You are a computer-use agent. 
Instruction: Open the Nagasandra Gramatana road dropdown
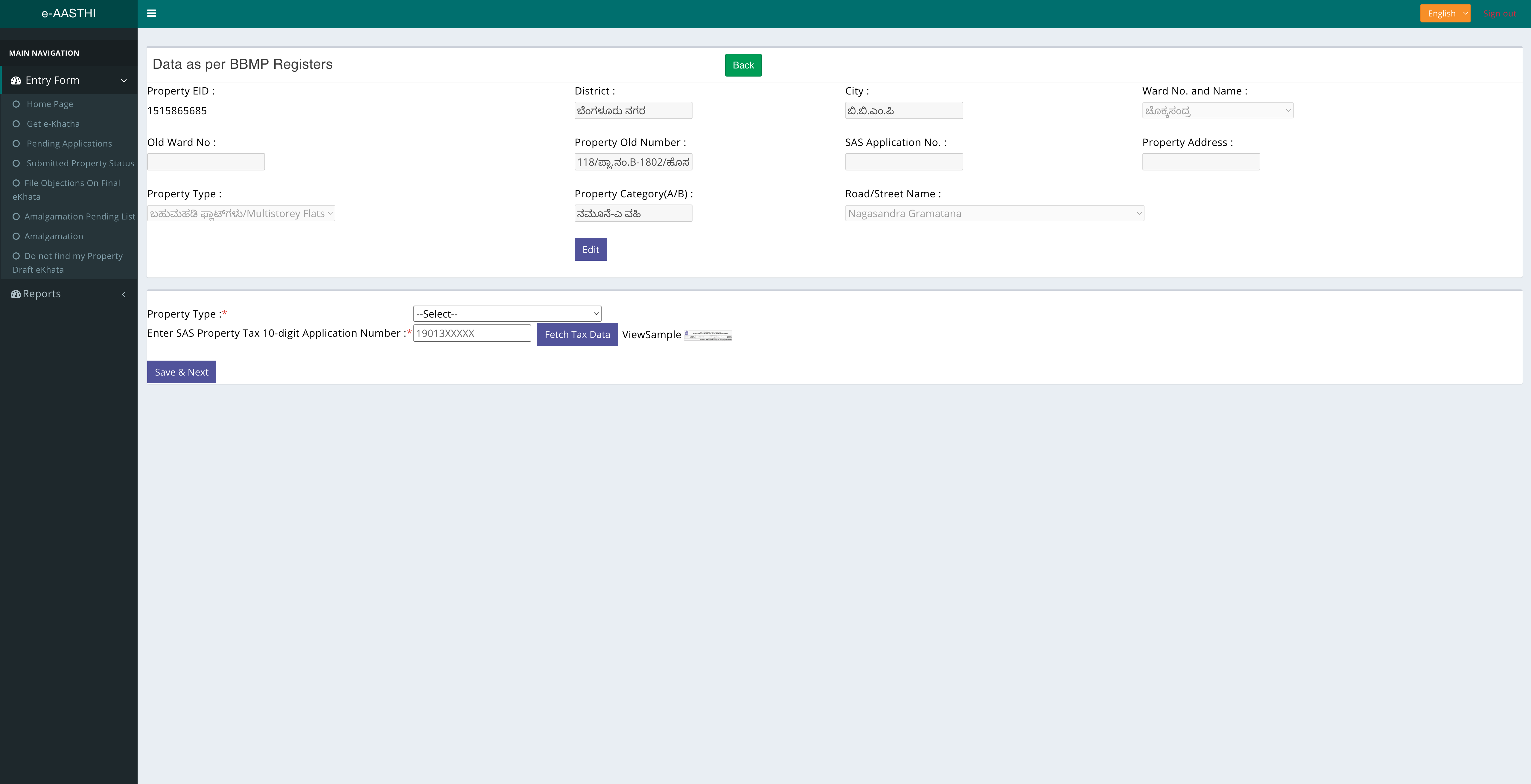click(x=994, y=213)
